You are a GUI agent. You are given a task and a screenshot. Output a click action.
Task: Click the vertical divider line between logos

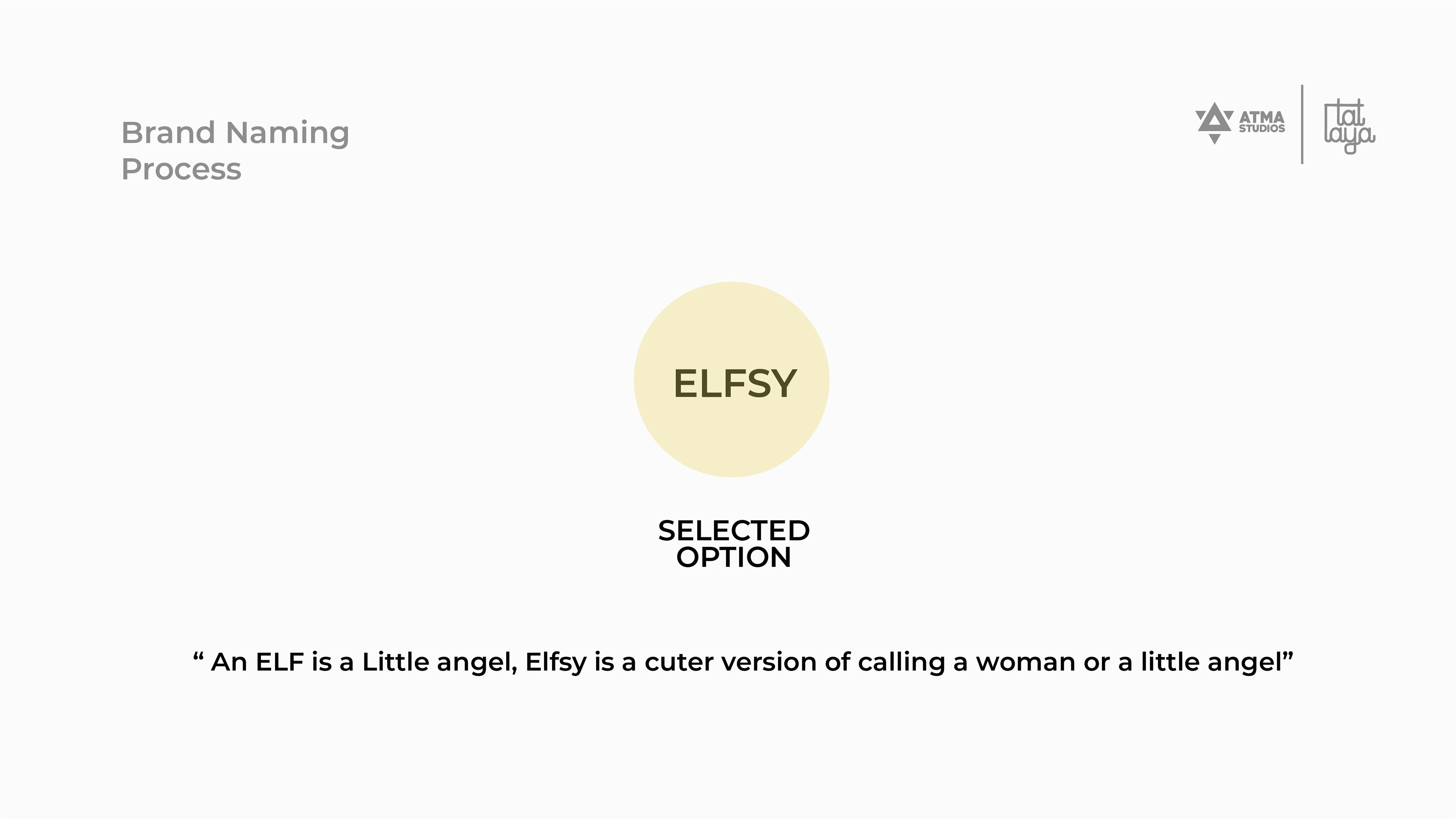point(1302,124)
